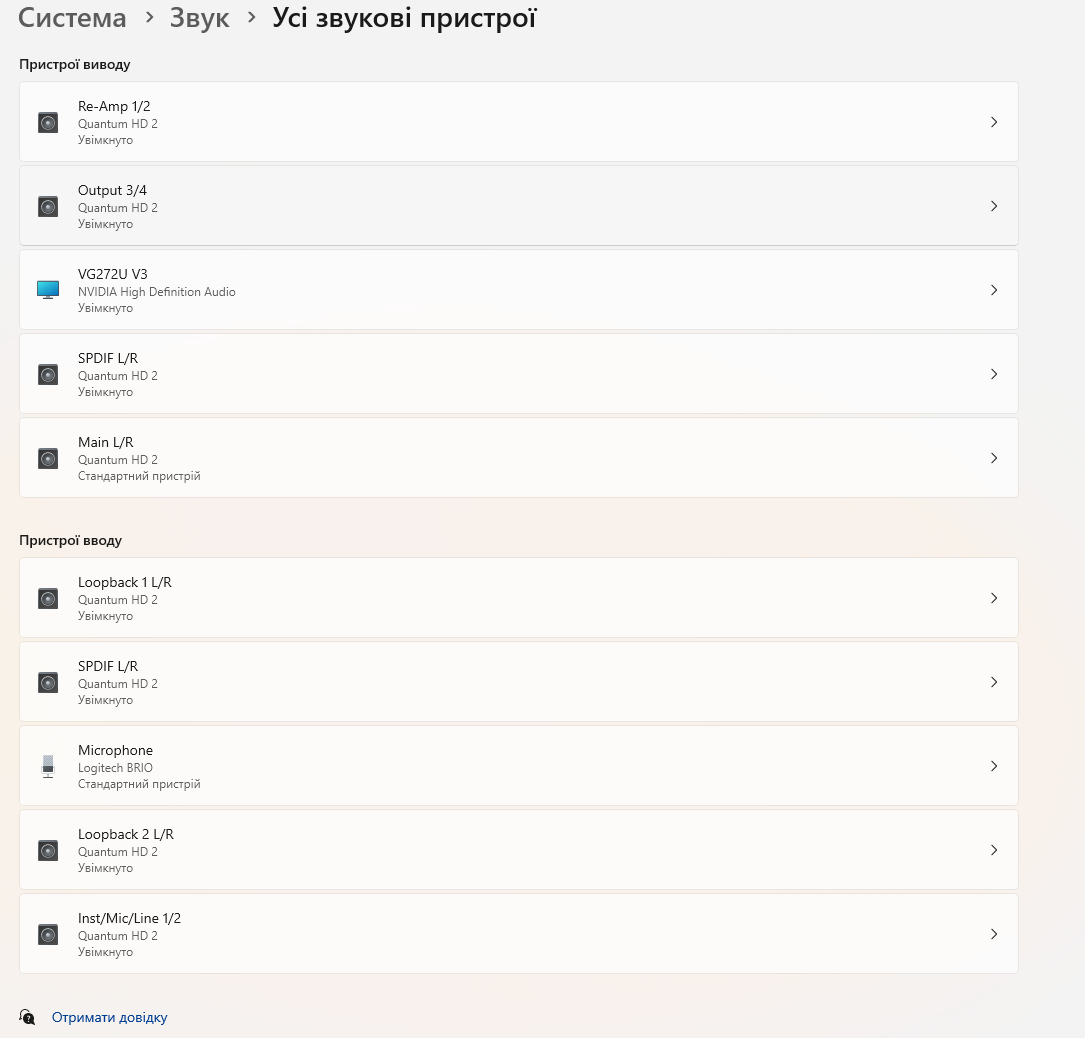Navigate to Звук breadcrumb
Screen dimensions: 1085x1038
pyautogui.click(x=199, y=18)
